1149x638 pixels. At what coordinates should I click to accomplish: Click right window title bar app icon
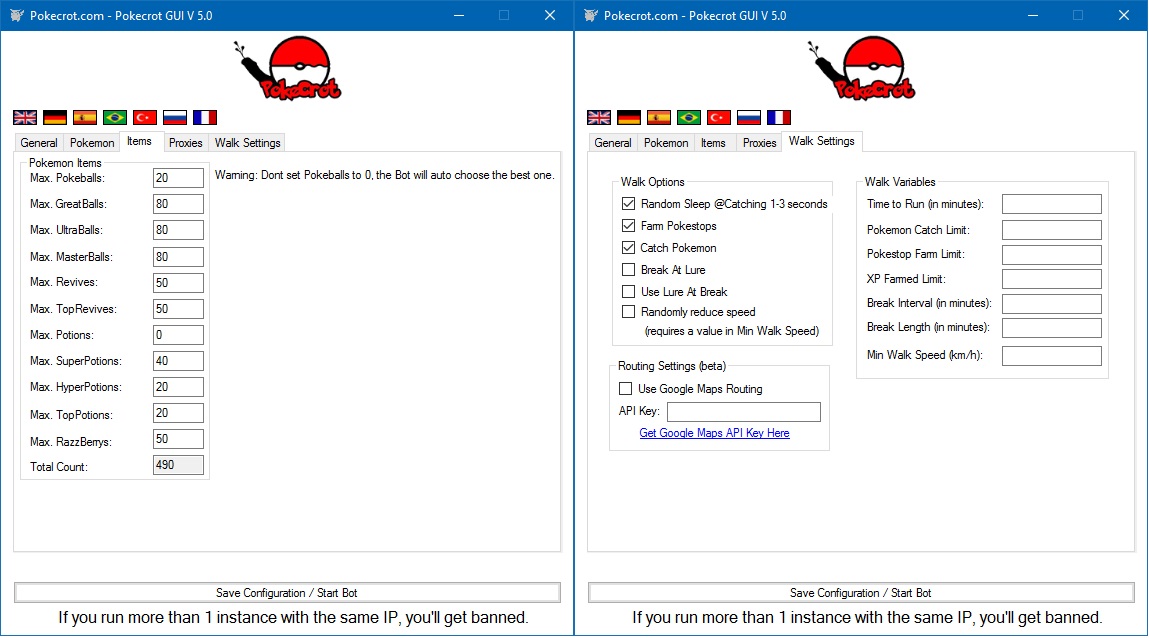coord(591,15)
